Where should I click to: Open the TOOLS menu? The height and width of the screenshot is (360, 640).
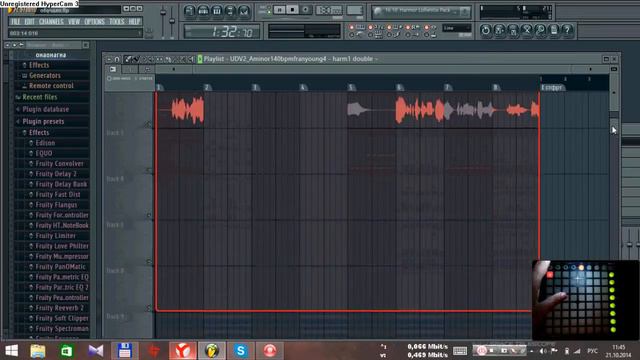[x=117, y=21]
